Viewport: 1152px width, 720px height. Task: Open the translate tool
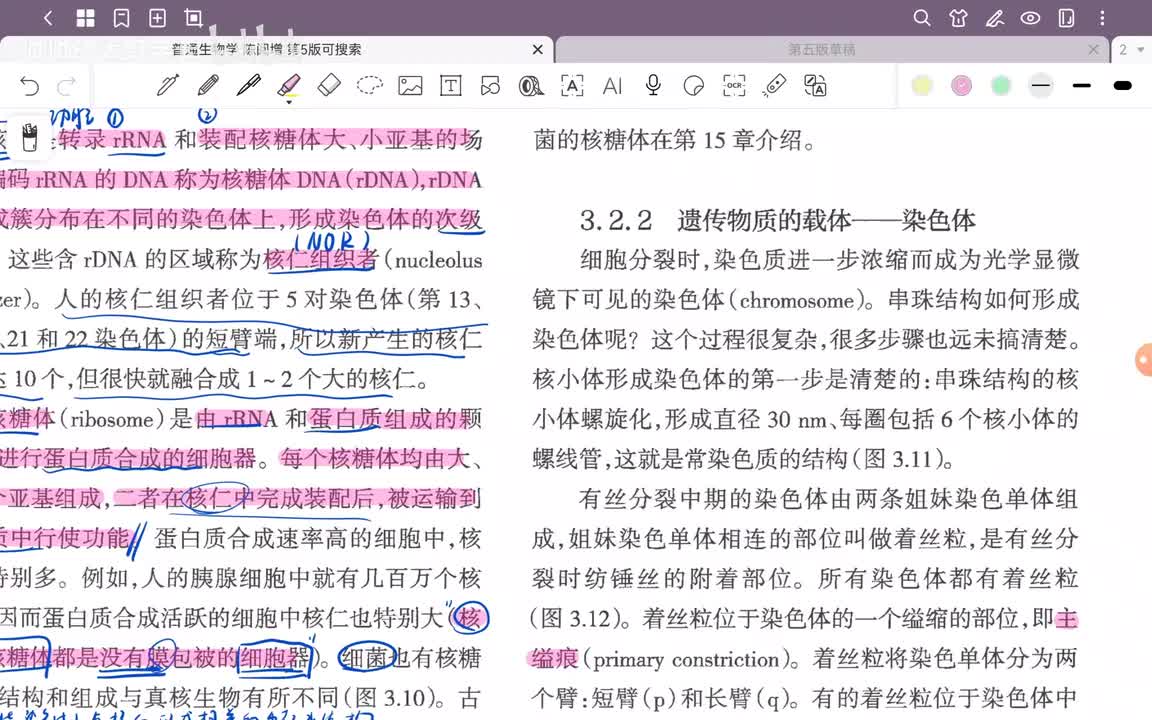pos(815,86)
